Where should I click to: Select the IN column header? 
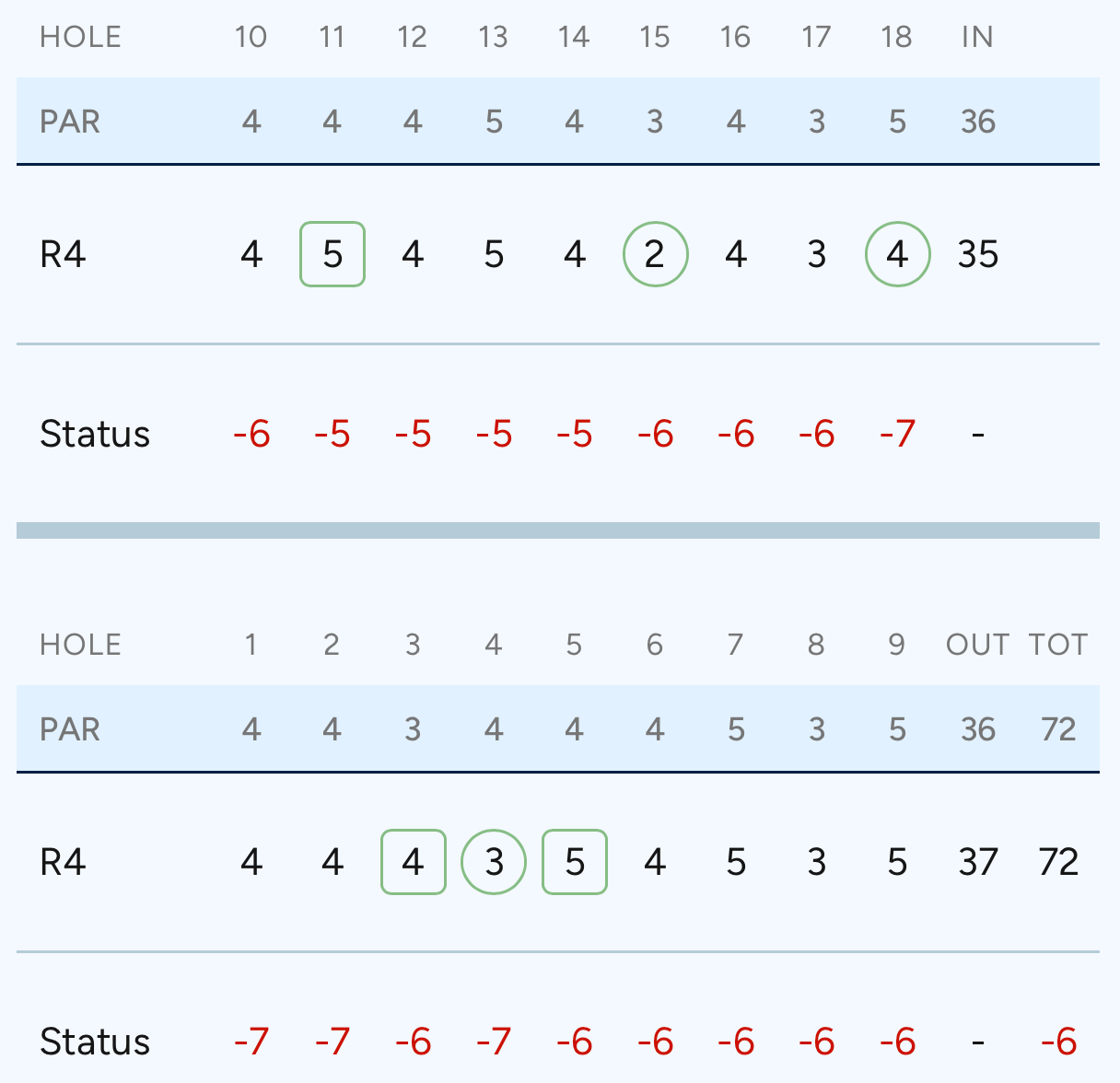977,37
